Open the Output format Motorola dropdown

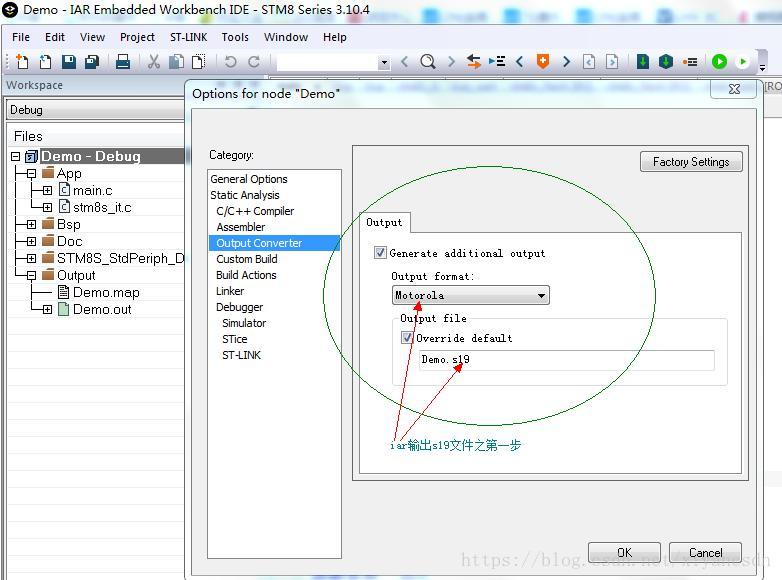[470, 295]
